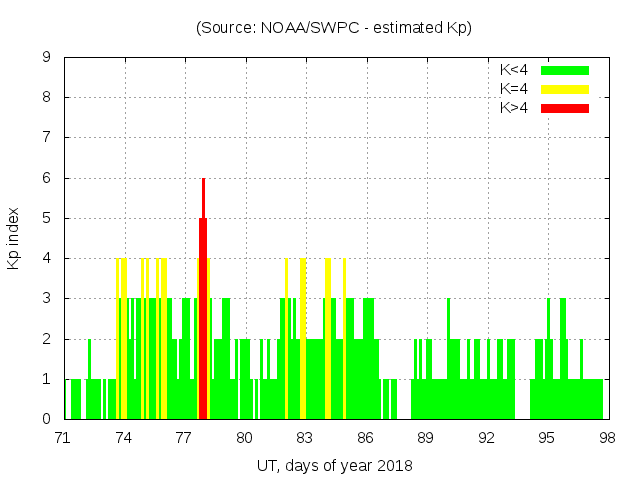
Task: Click the "UT, days of year 2018" label
Action: [x=334, y=465]
